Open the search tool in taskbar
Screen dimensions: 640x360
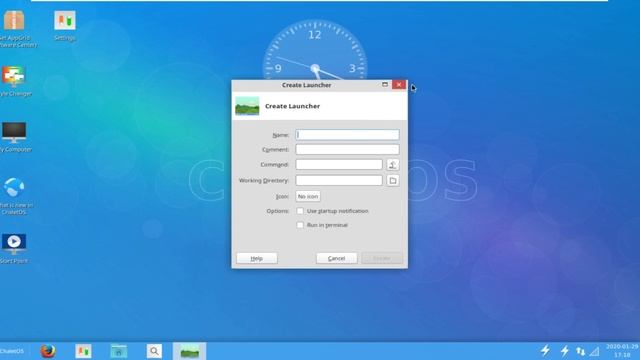[x=154, y=351]
